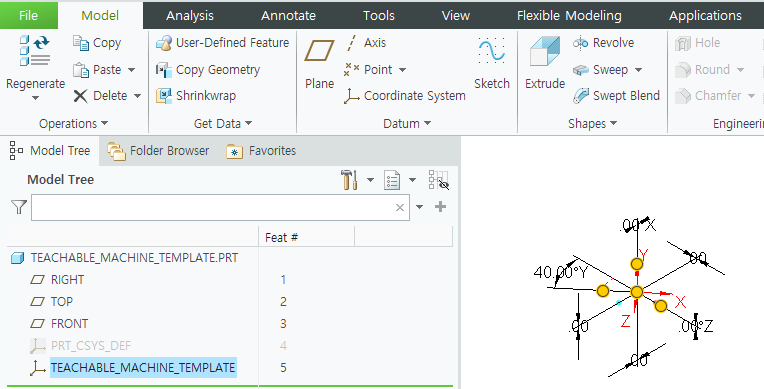Create a datum Point
The height and width of the screenshot is (389, 764).
[368, 70]
